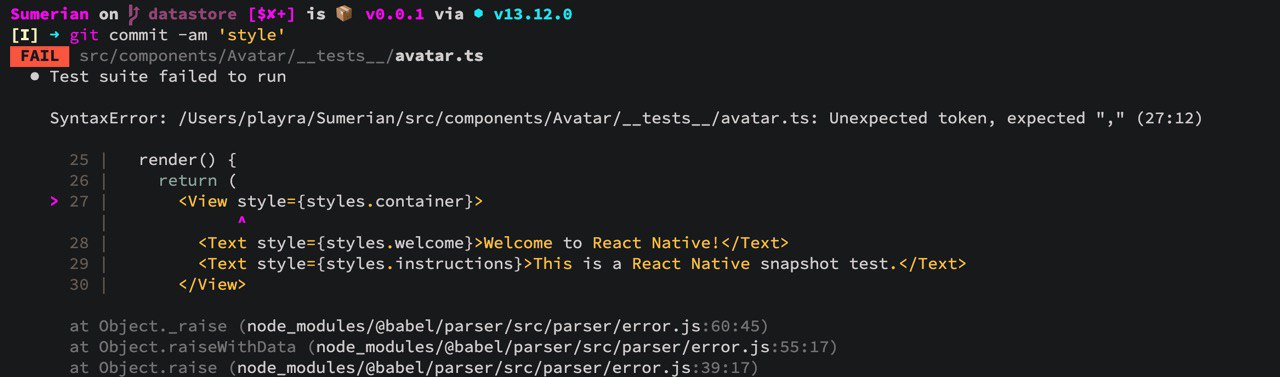Click 'Object.raiseWithData' in the stack trace
The width and height of the screenshot is (1280, 377).
coord(198,347)
